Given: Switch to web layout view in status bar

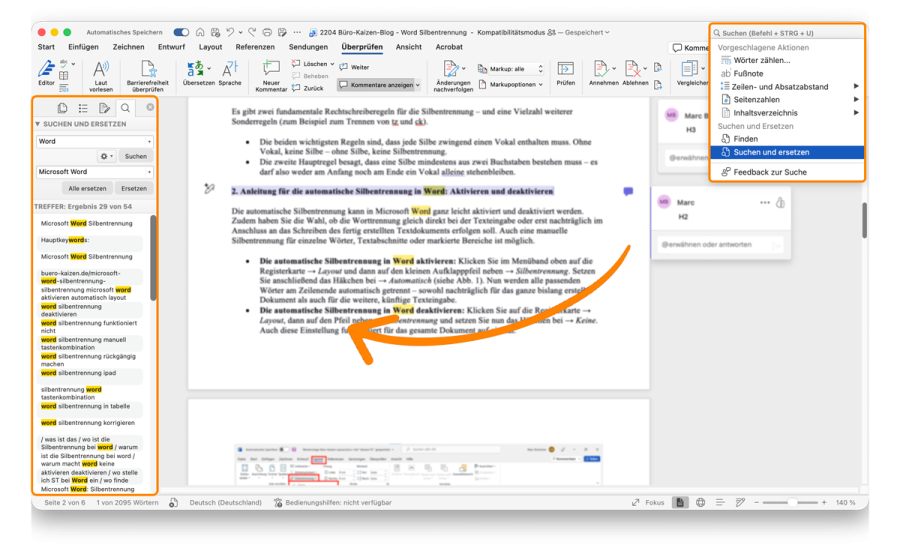Looking at the screenshot, I should pos(700,502).
